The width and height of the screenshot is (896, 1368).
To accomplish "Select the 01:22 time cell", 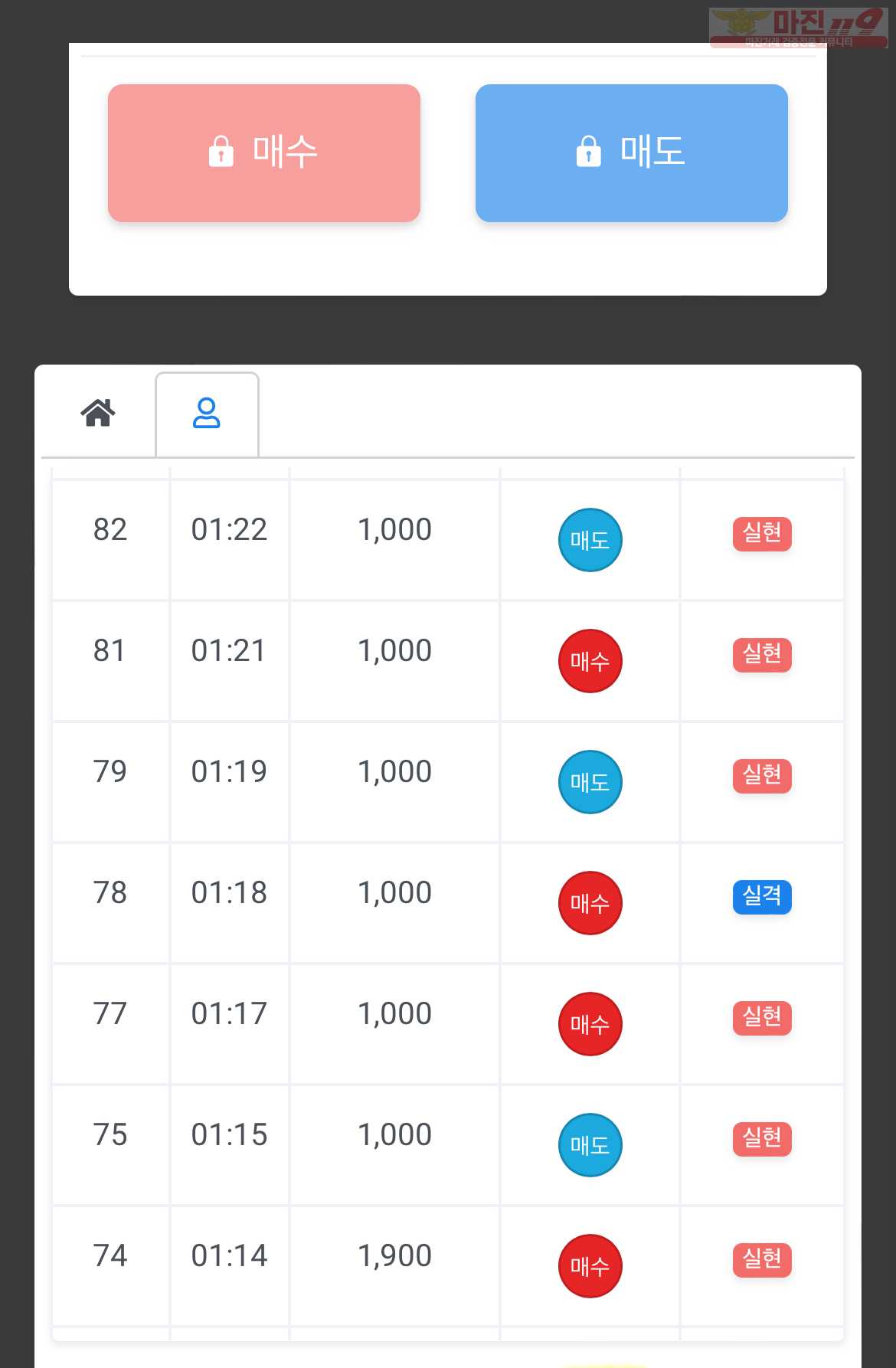I will click(229, 540).
